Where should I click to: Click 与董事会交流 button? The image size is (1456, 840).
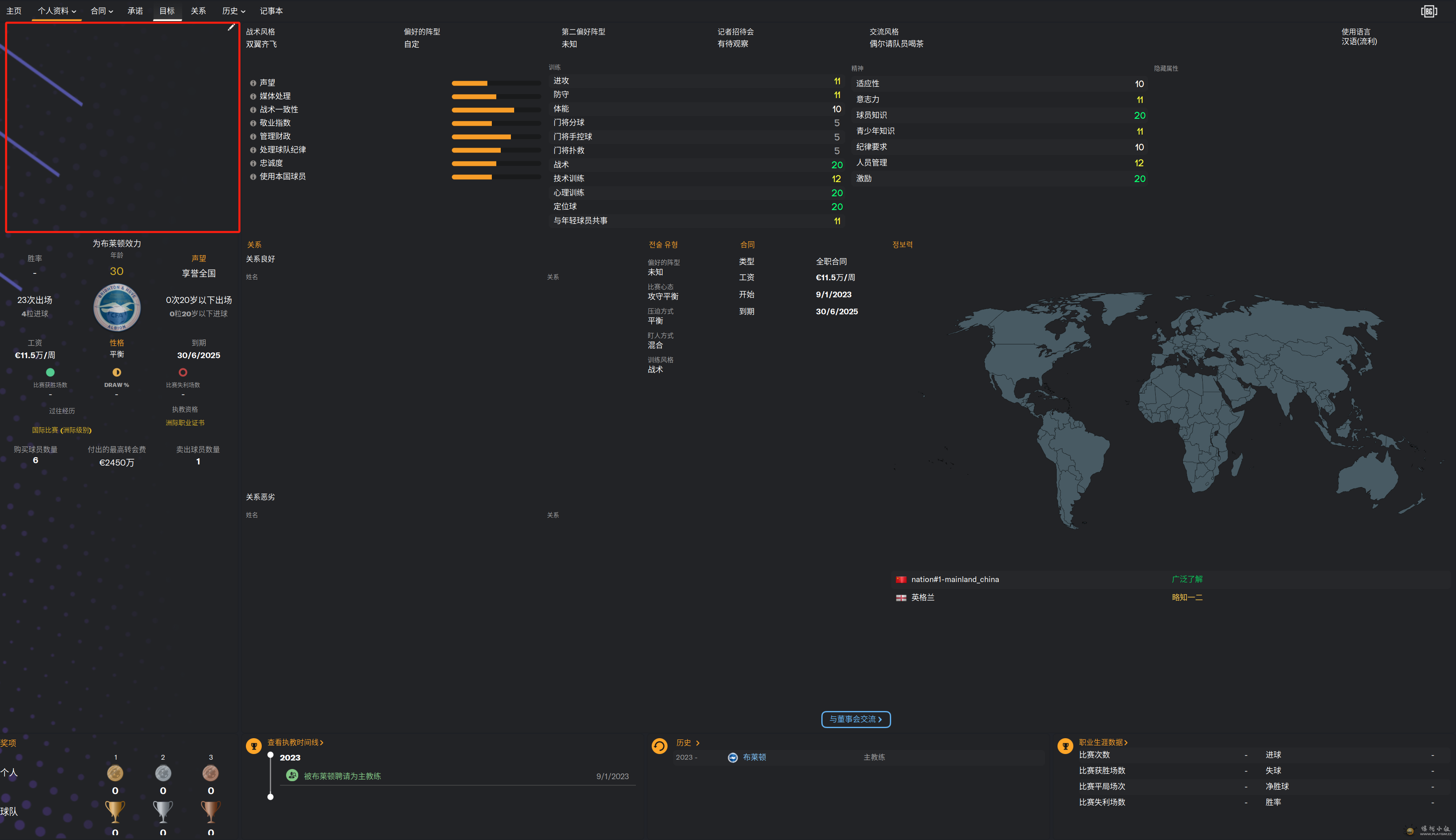tap(856, 720)
